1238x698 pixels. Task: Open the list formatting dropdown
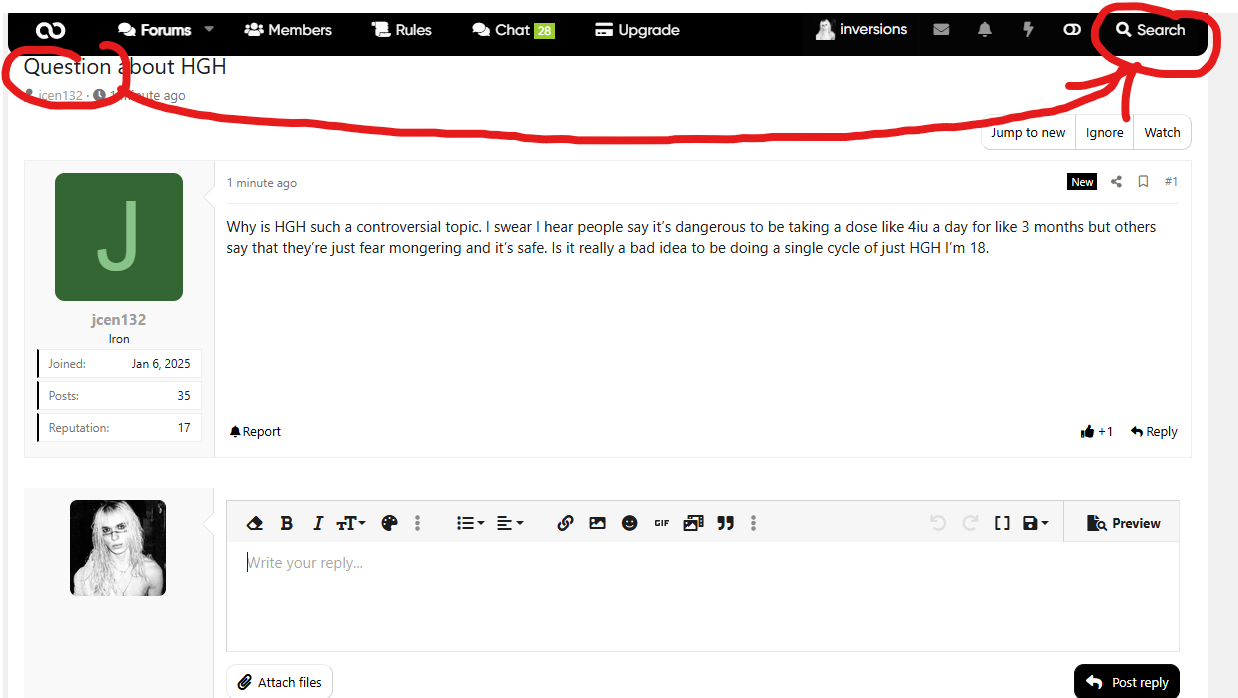click(470, 523)
